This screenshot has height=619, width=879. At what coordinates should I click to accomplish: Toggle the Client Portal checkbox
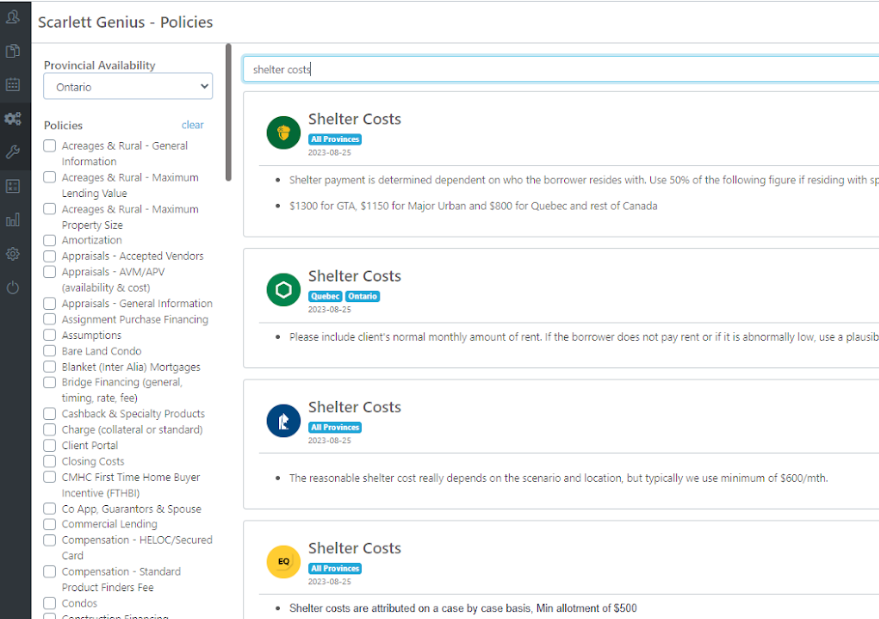[x=50, y=445]
